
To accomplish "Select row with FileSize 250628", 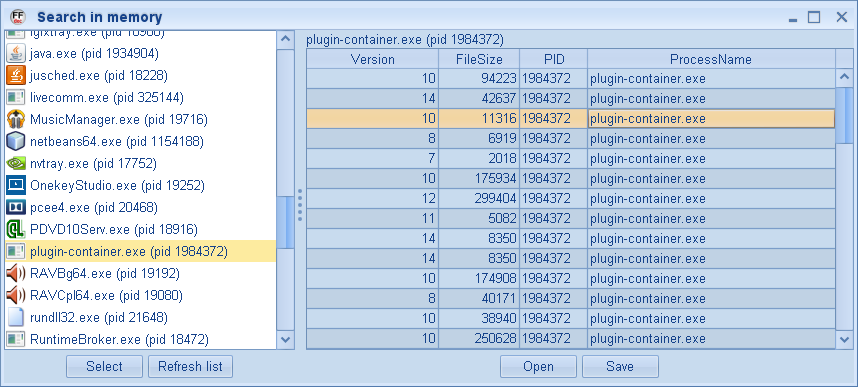I will coord(571,339).
